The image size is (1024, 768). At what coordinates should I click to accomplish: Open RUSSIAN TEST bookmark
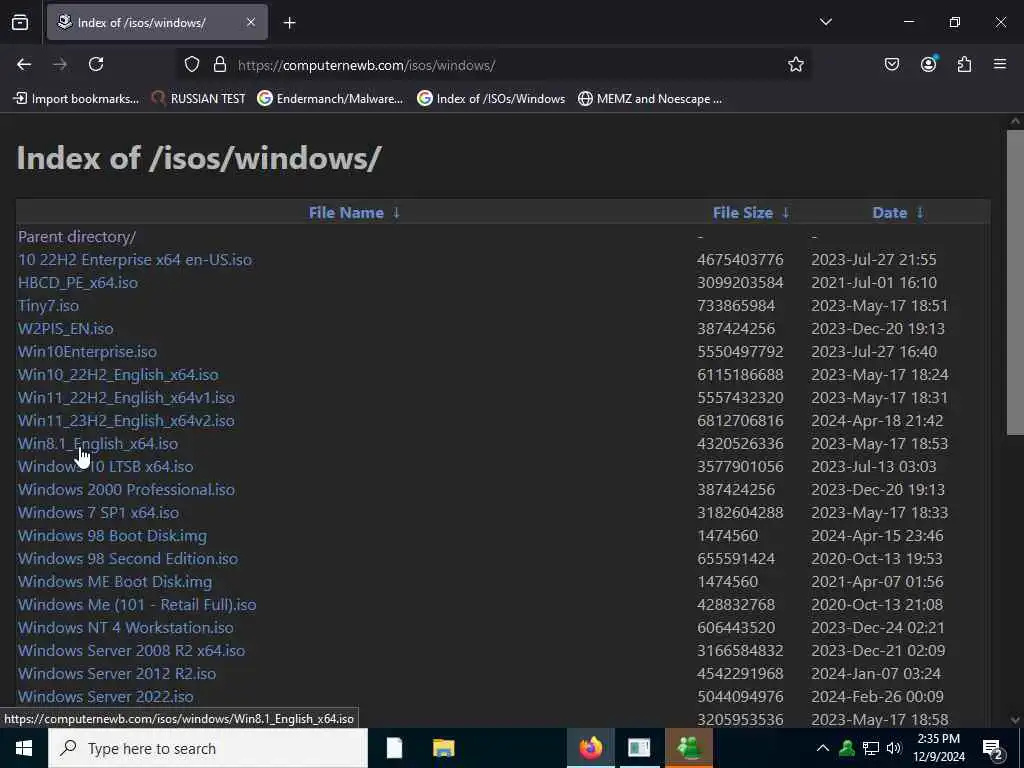(199, 99)
